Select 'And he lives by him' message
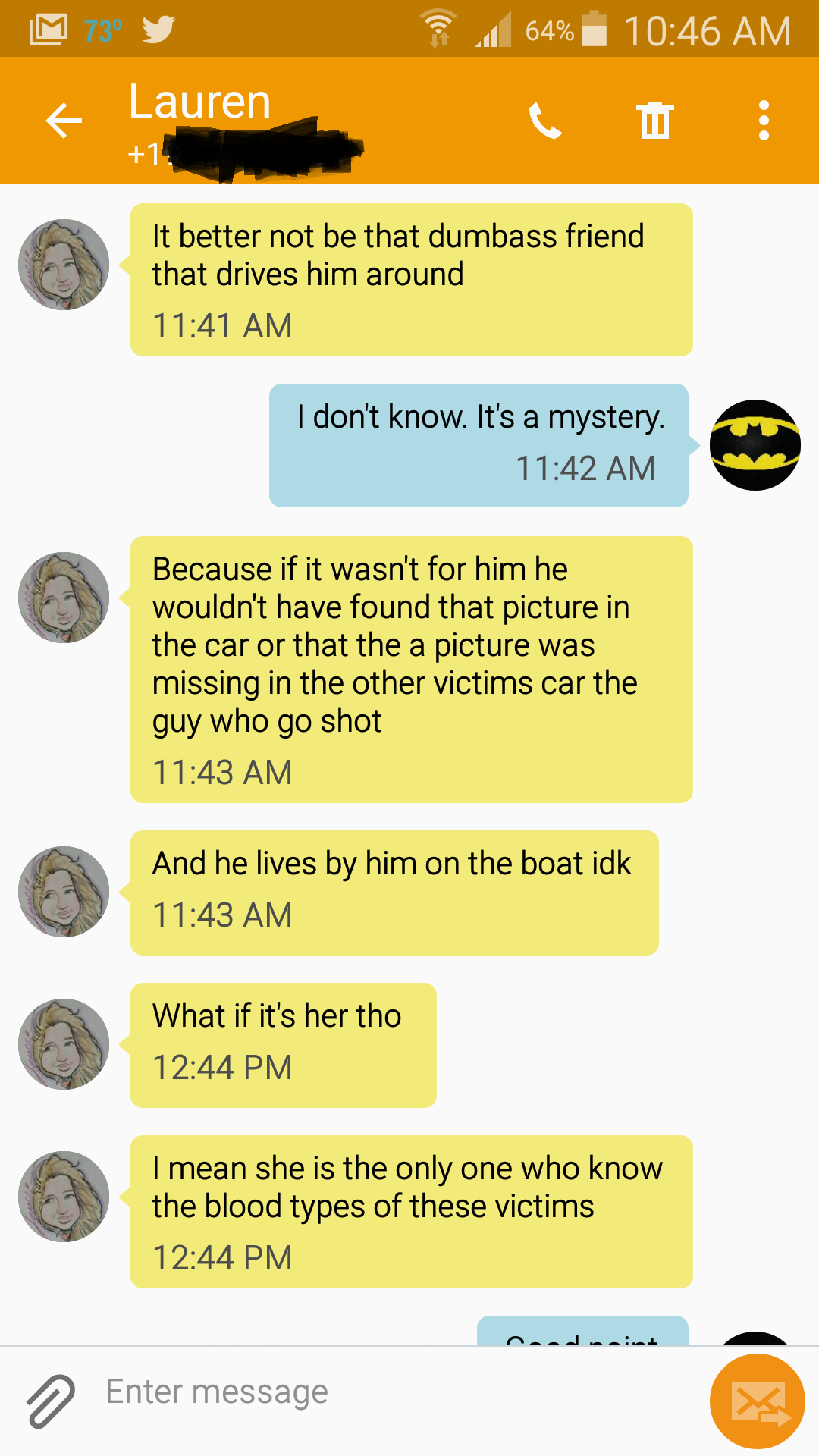The image size is (819, 1456). tap(394, 893)
